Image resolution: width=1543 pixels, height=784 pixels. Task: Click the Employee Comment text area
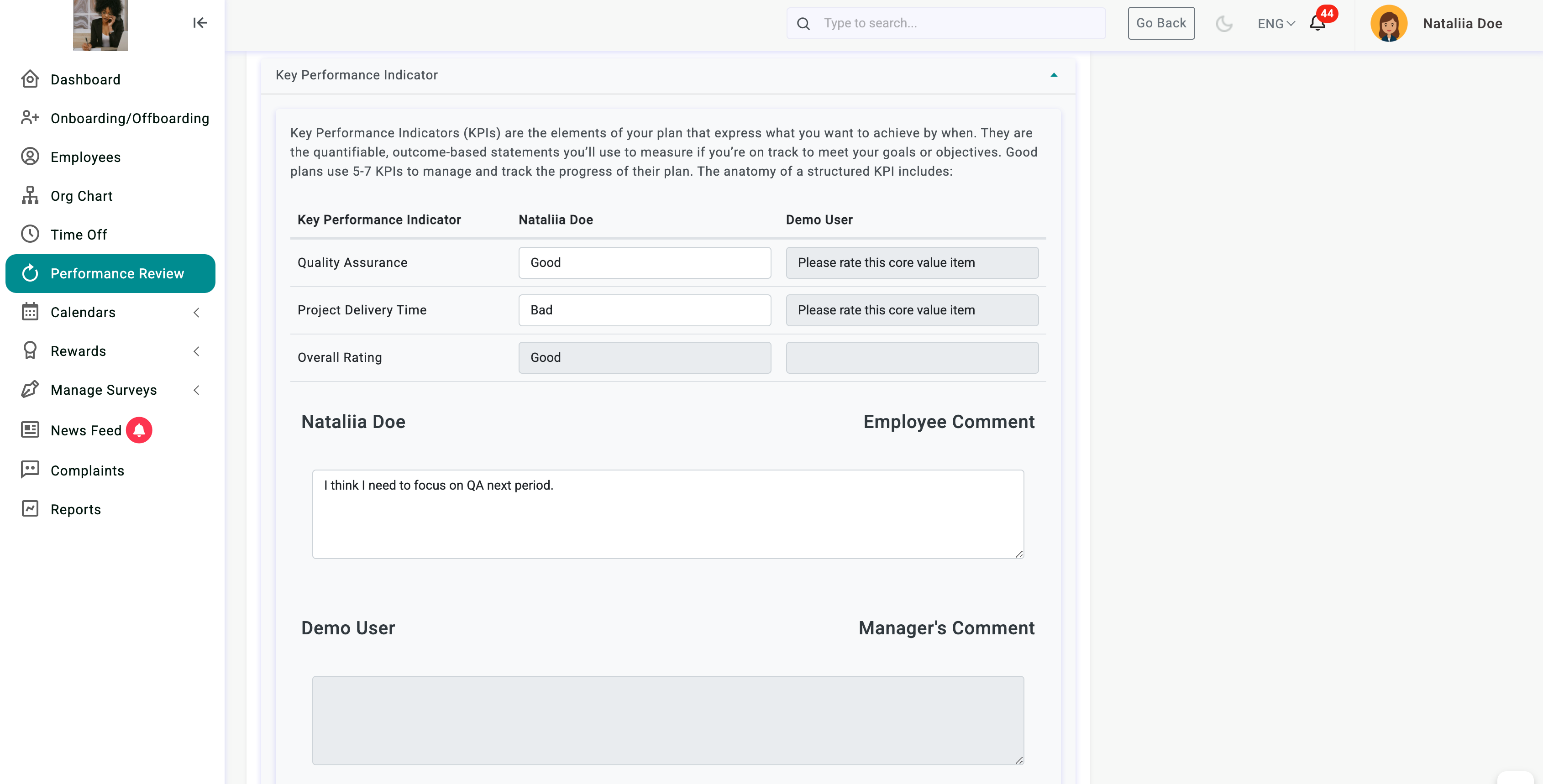tap(668, 514)
